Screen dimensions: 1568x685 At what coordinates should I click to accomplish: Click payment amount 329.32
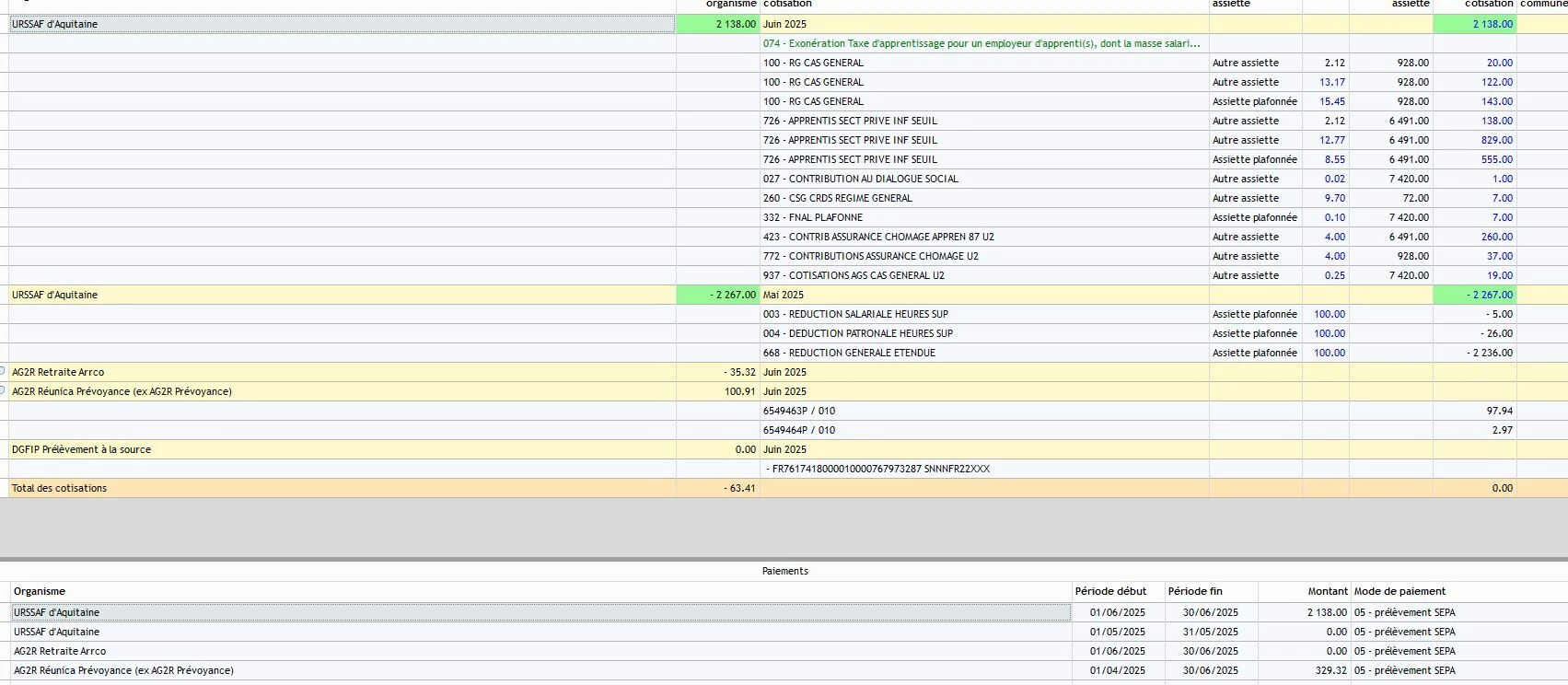[x=1330, y=670]
